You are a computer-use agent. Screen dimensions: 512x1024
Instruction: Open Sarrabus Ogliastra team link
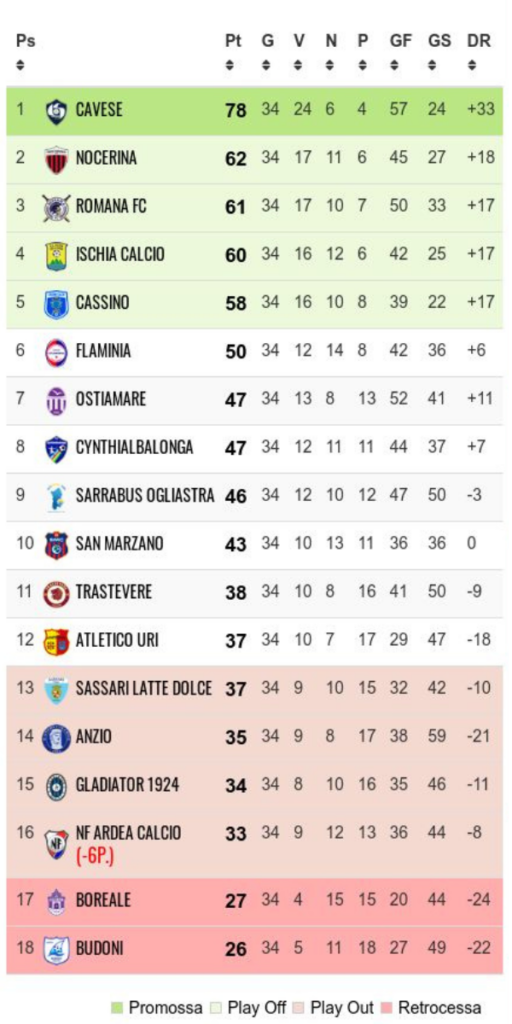145,496
